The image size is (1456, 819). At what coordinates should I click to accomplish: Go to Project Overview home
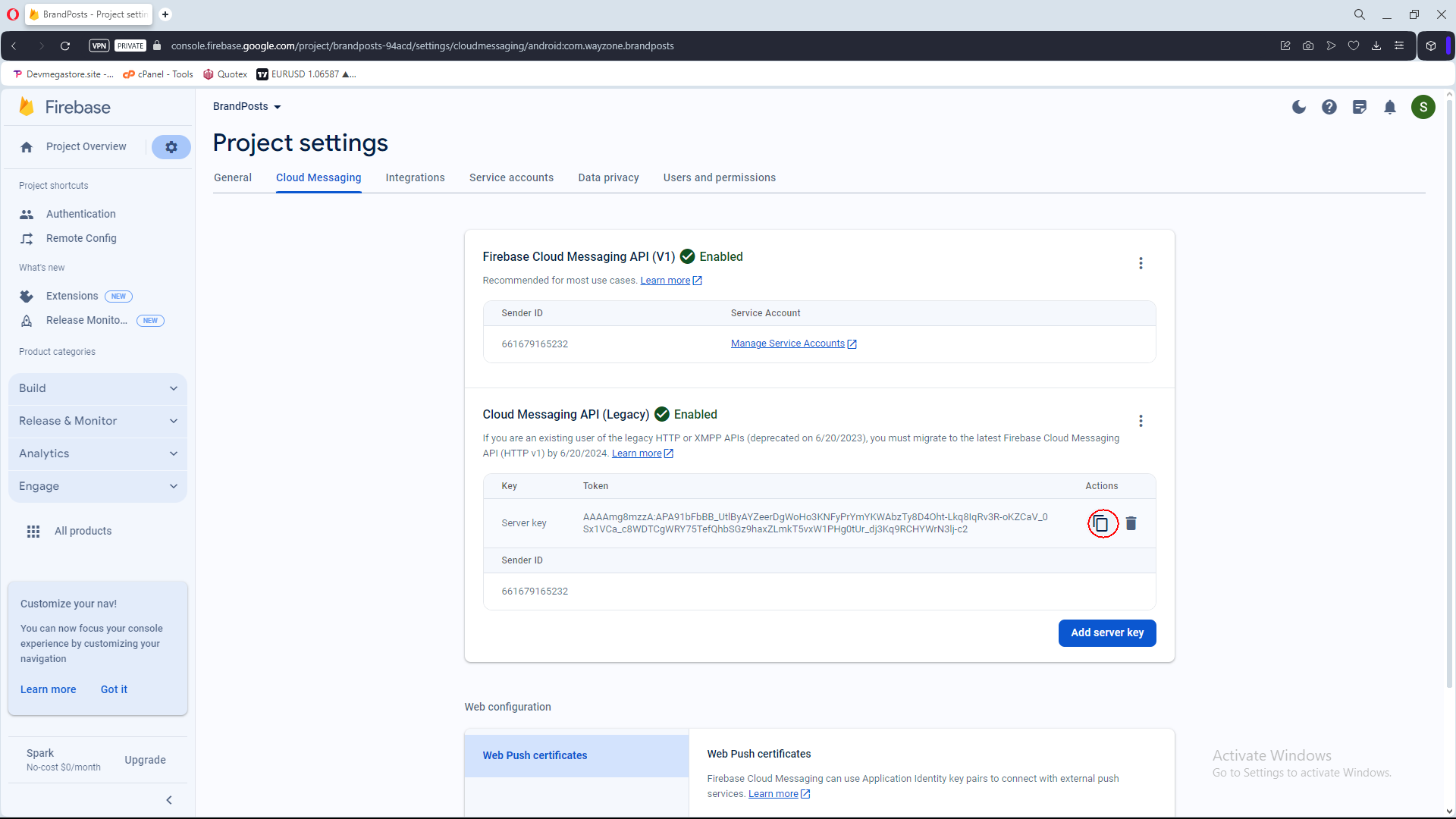74,147
